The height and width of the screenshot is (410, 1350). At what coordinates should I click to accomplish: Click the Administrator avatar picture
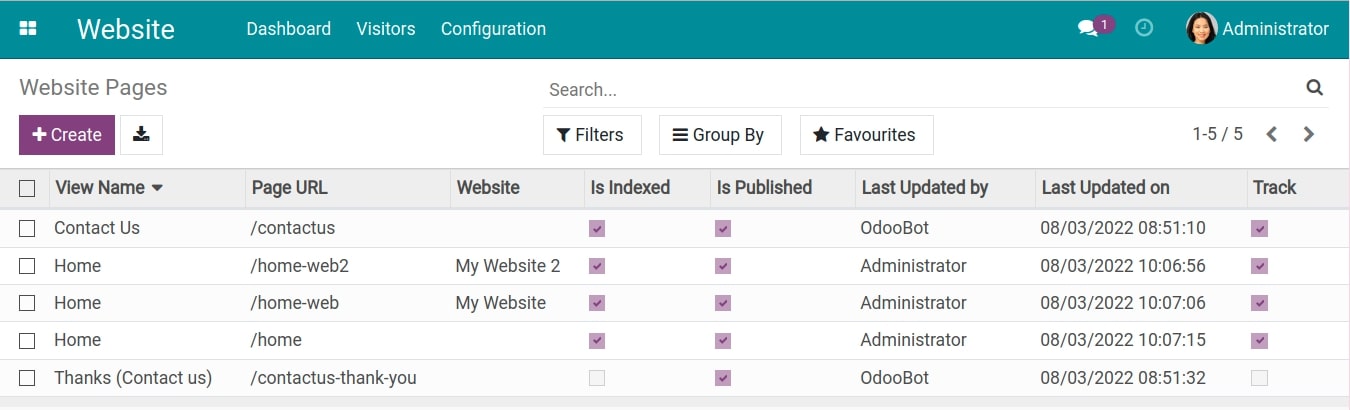pyautogui.click(x=1201, y=29)
